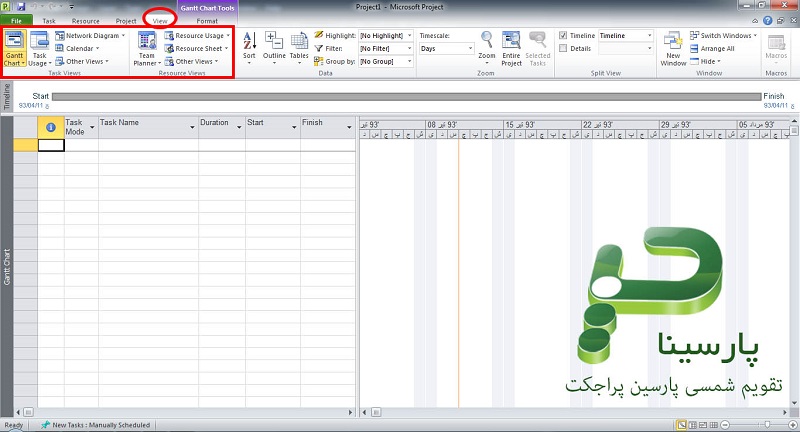The image size is (800, 432).
Task: Zoom to the Entire Project
Action: (511, 48)
